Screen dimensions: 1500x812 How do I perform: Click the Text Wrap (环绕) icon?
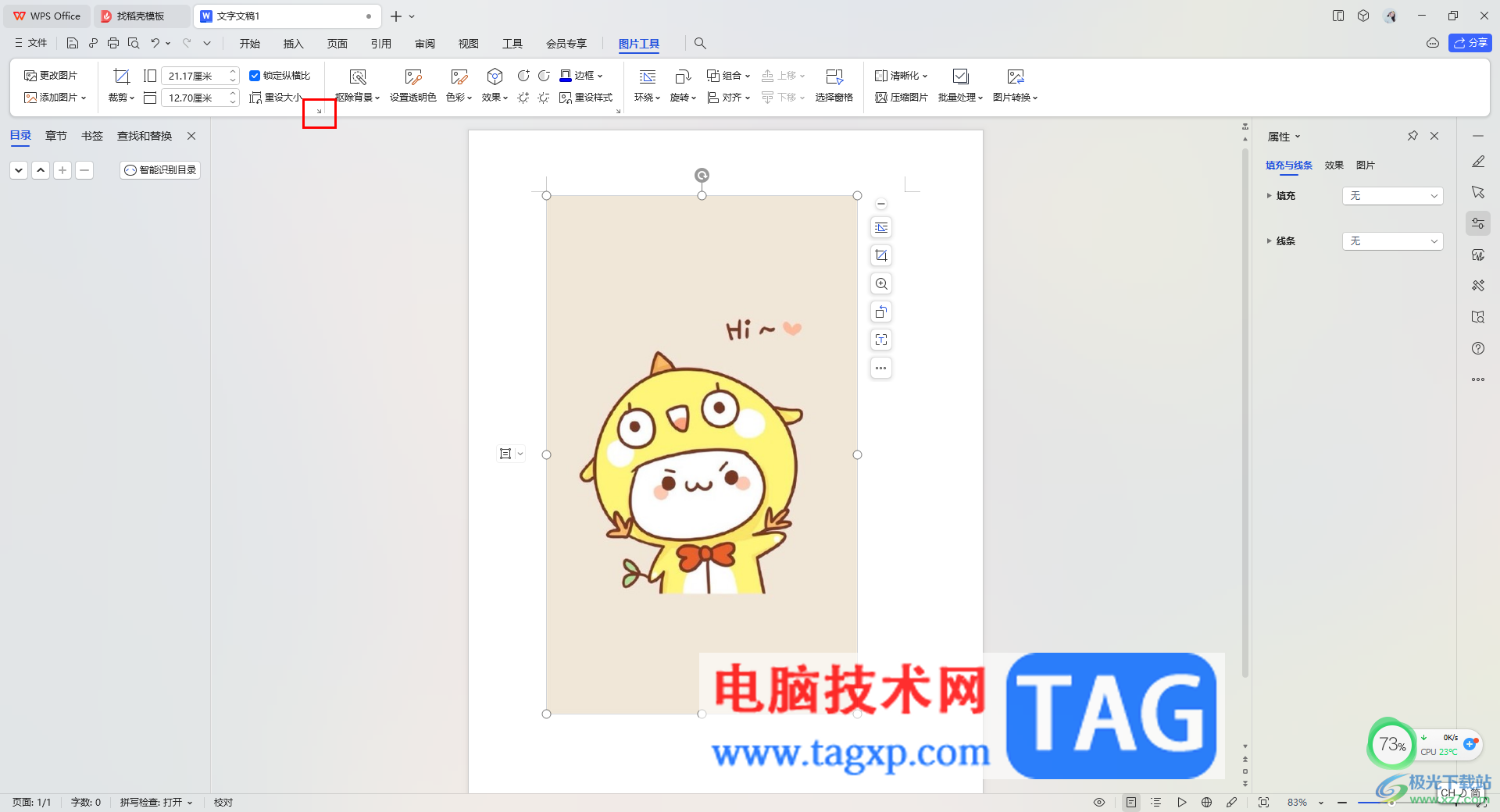tap(648, 77)
